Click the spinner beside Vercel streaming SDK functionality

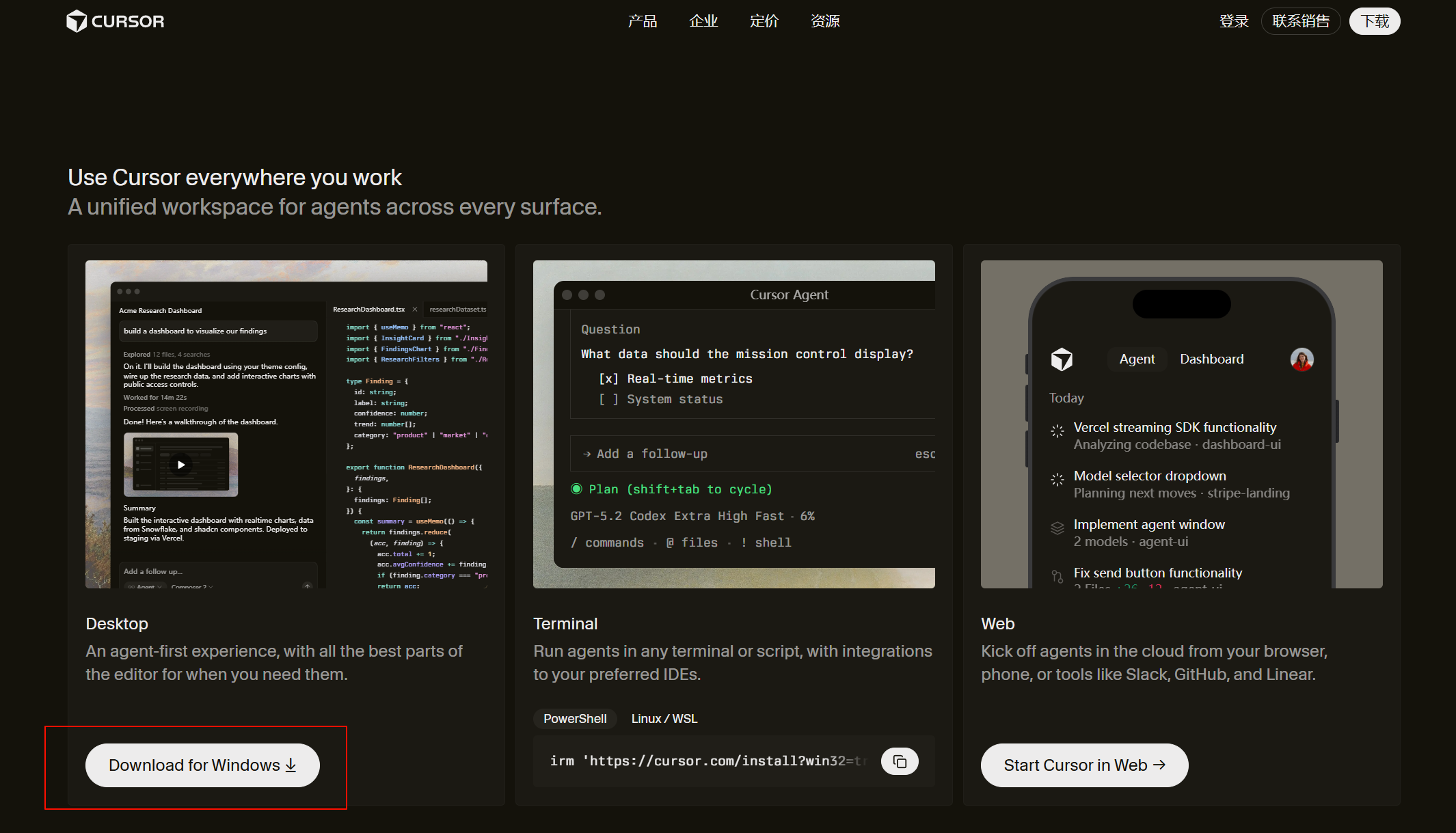click(1057, 431)
